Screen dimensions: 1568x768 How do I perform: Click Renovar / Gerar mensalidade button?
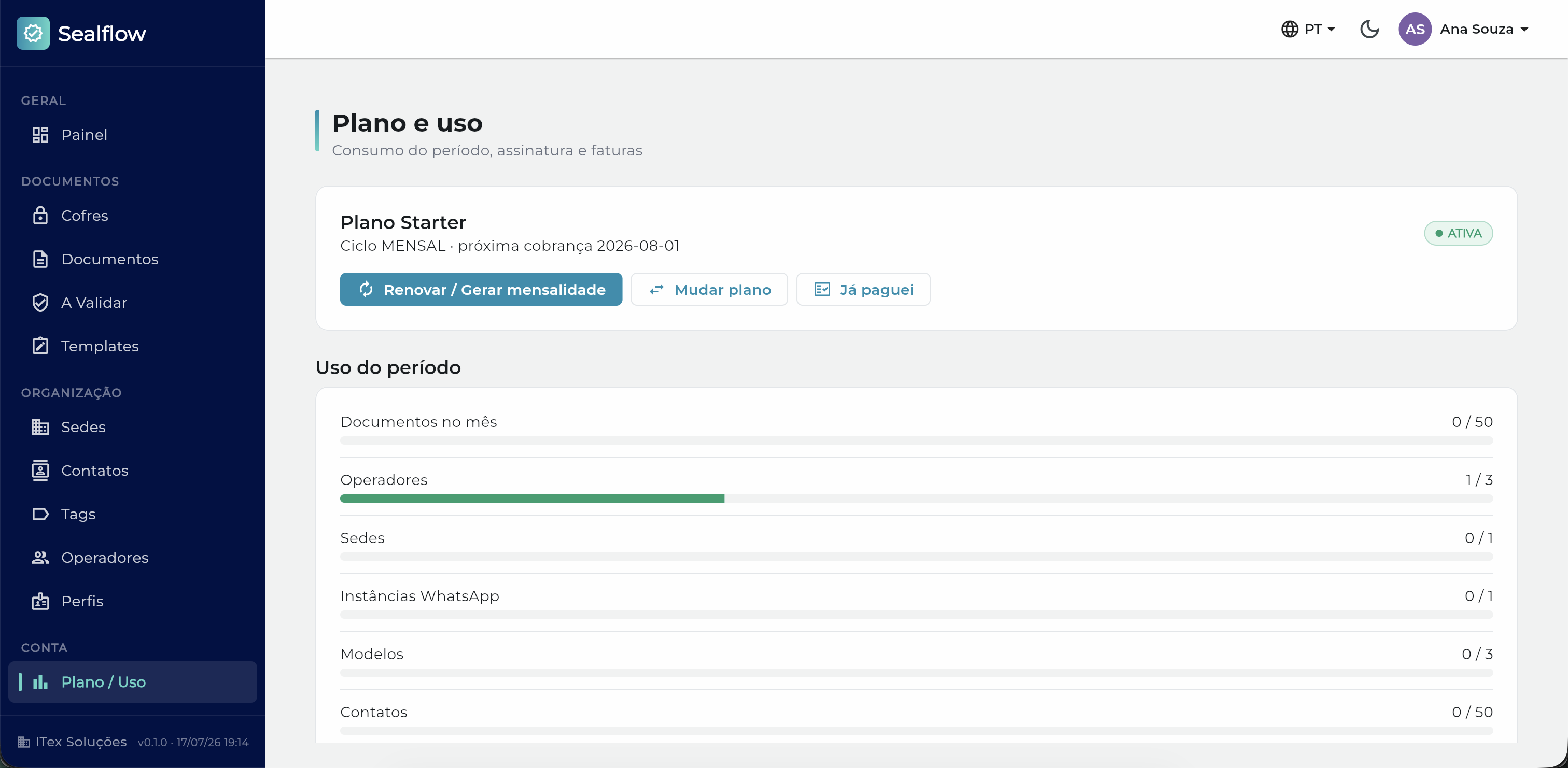[481, 289]
